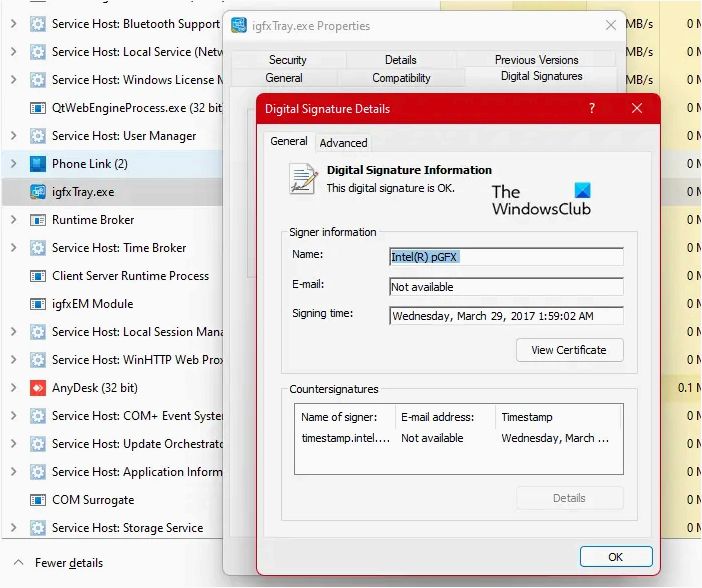702x588 pixels.
Task: Switch to the Security tab
Action: pos(288,60)
